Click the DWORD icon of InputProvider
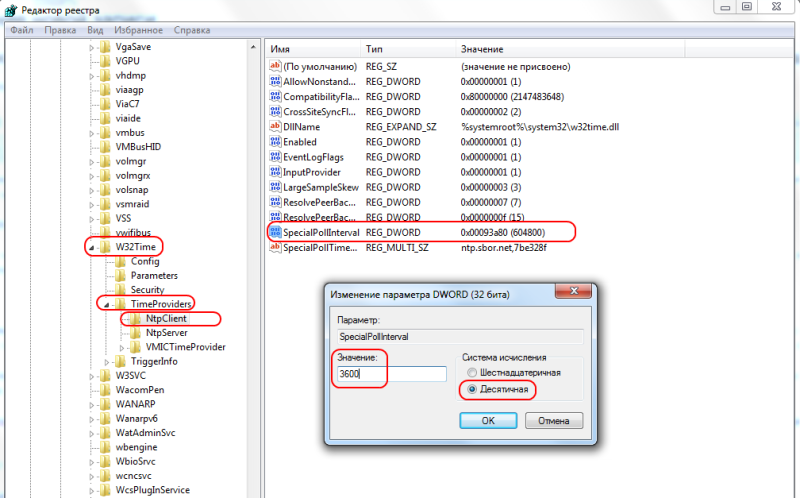Viewport: 800px width, 498px height. pos(276,171)
